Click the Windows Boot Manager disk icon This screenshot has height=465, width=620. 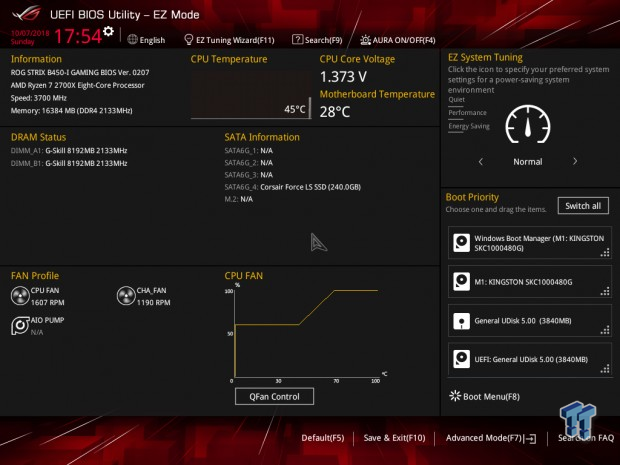point(461,243)
